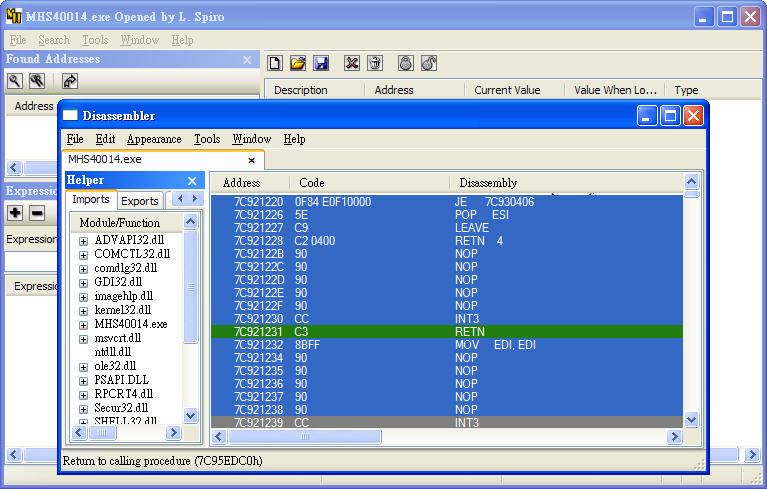Open the Disassembler Window menu
Screen dimensions: 767x489
click(x=251, y=139)
